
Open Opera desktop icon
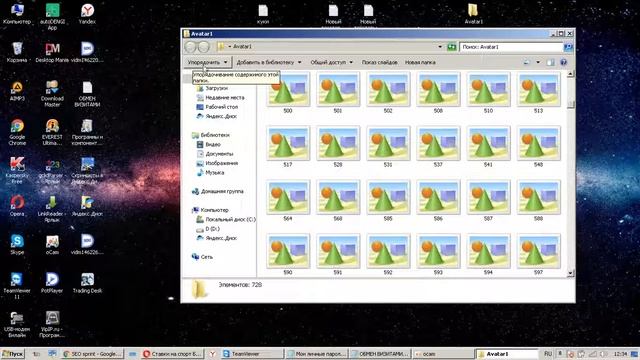point(17,206)
